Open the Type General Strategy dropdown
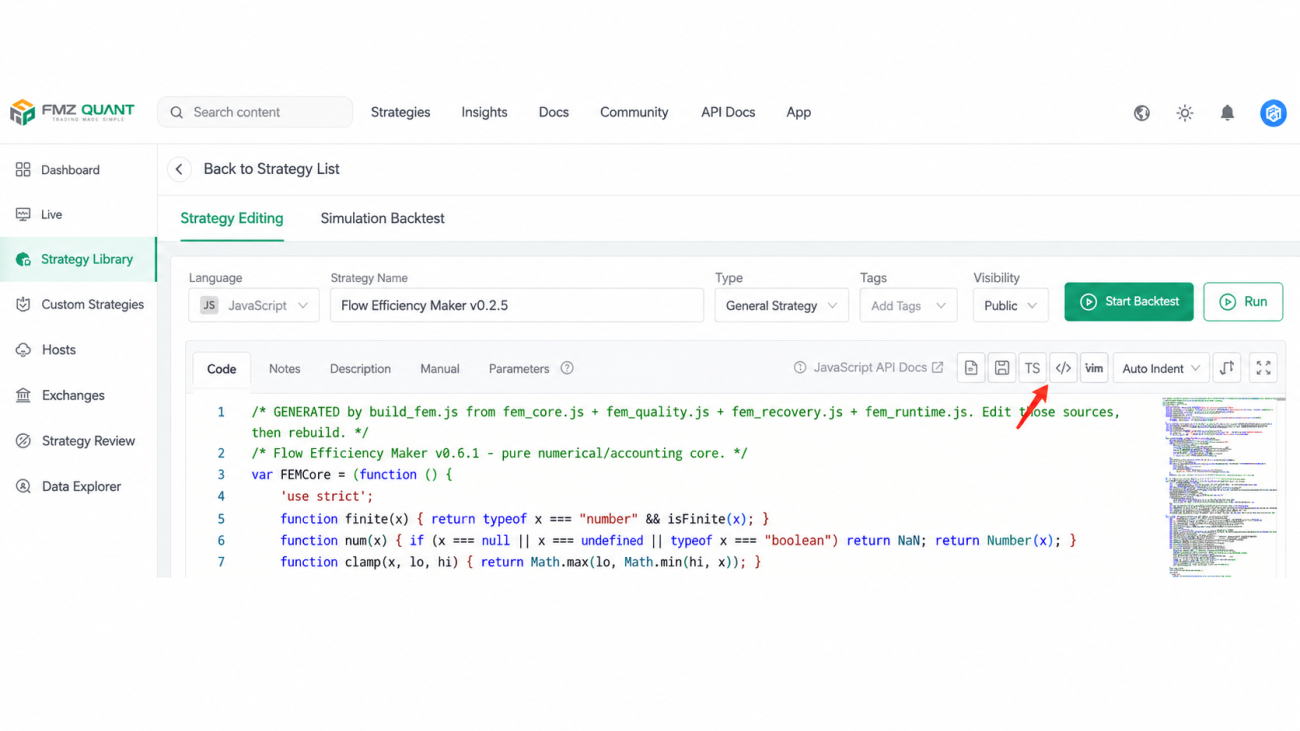The height and width of the screenshot is (731, 1300). pos(782,306)
